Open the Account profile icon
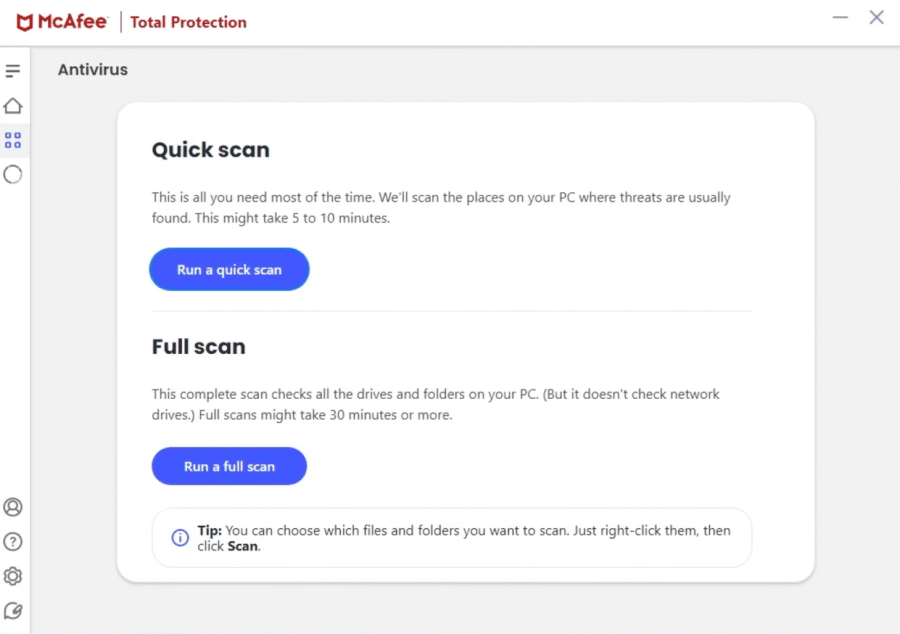 [13, 507]
